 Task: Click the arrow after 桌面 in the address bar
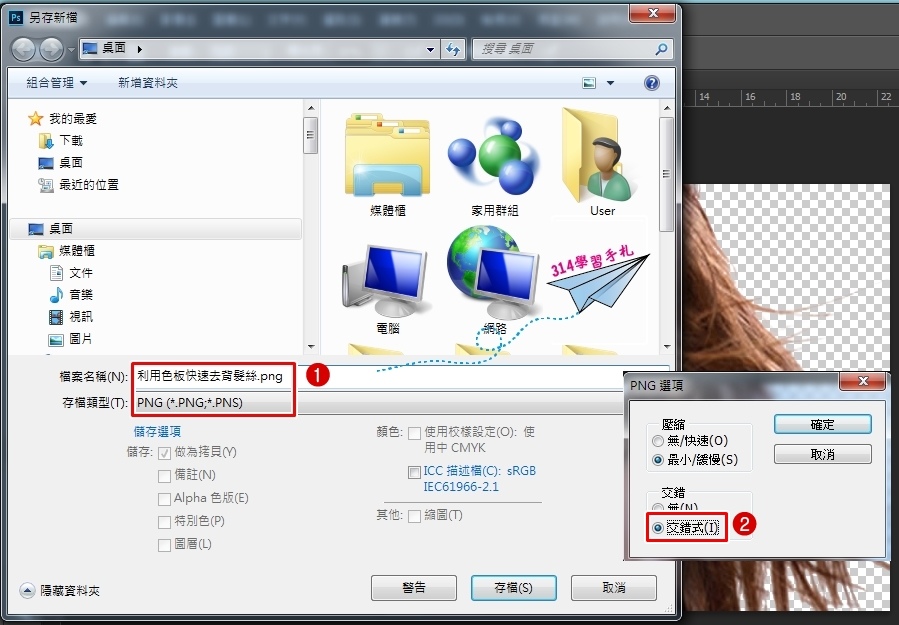140,49
